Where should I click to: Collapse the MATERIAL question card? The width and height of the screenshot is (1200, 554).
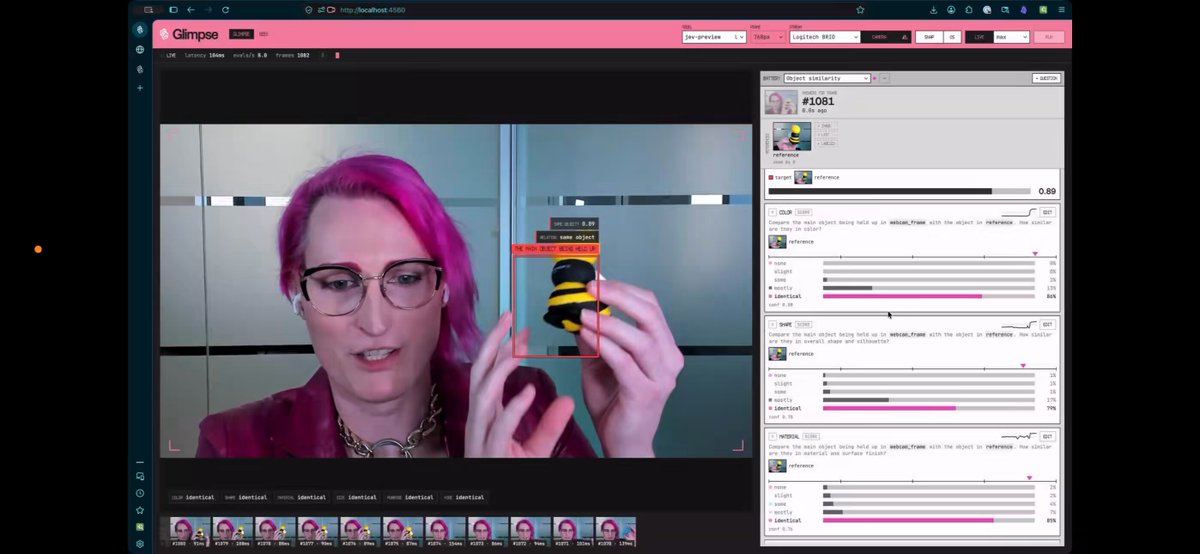(x=772, y=436)
